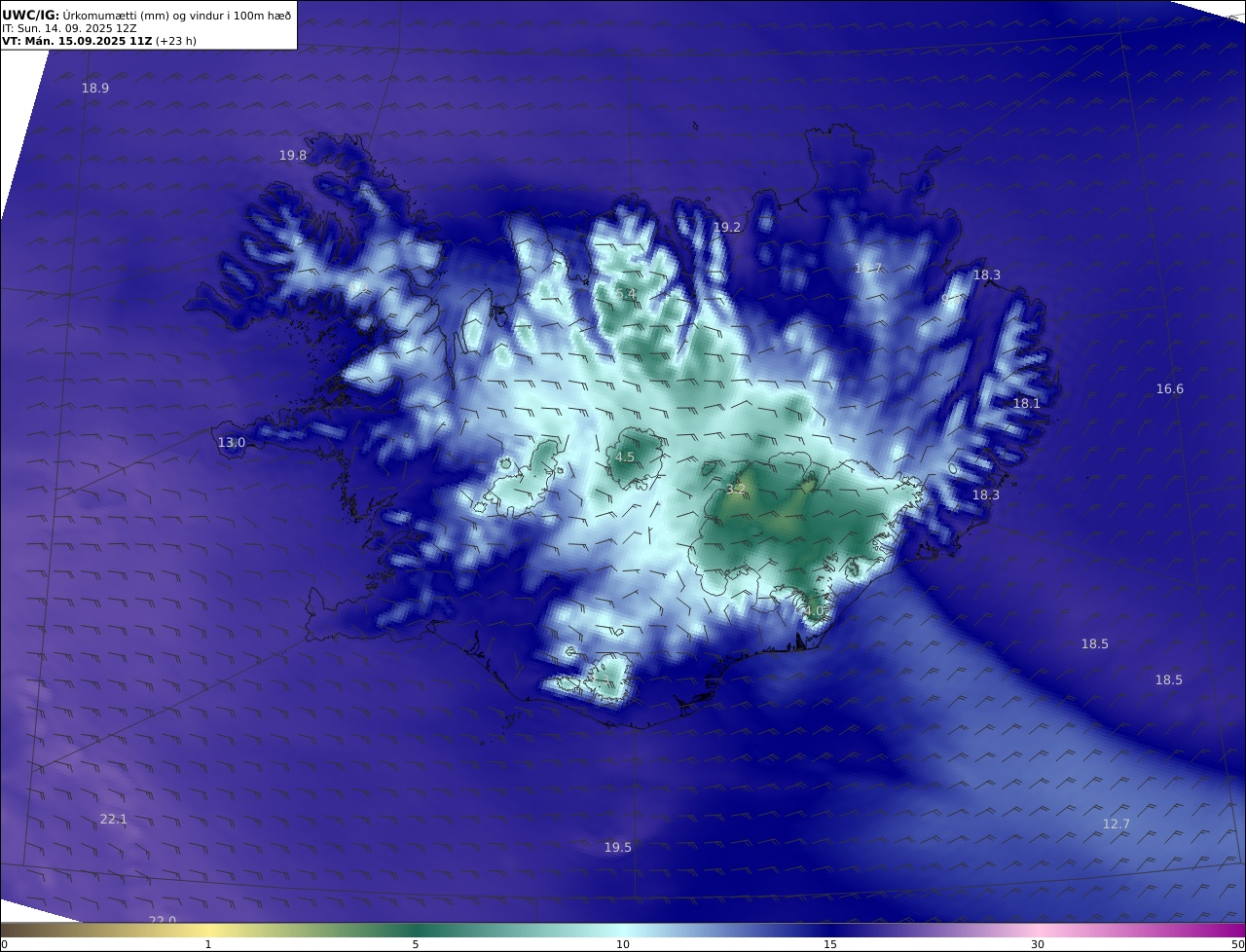This screenshot has height=952, width=1246.
Task: Click the VT: Mán. 15.09.2025 11Z text
Action: coord(77,41)
